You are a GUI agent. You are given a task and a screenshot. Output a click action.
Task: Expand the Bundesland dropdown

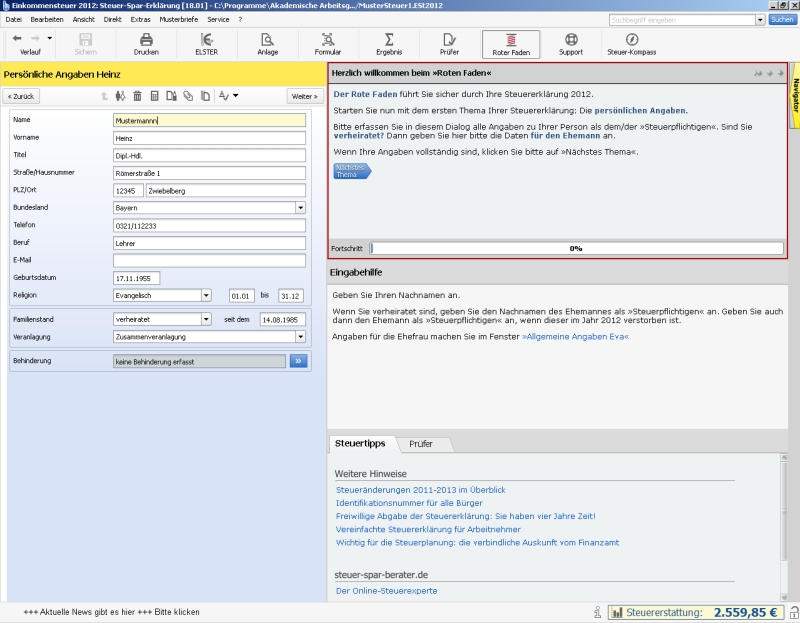301,208
